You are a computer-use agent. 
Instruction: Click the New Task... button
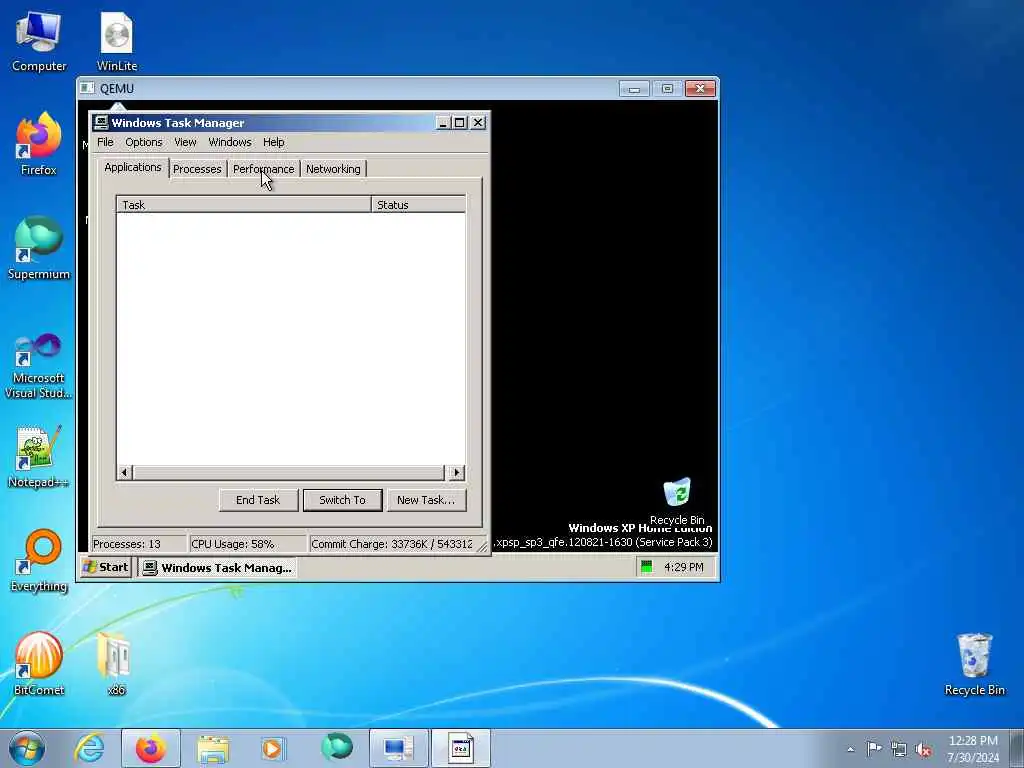[x=426, y=500]
